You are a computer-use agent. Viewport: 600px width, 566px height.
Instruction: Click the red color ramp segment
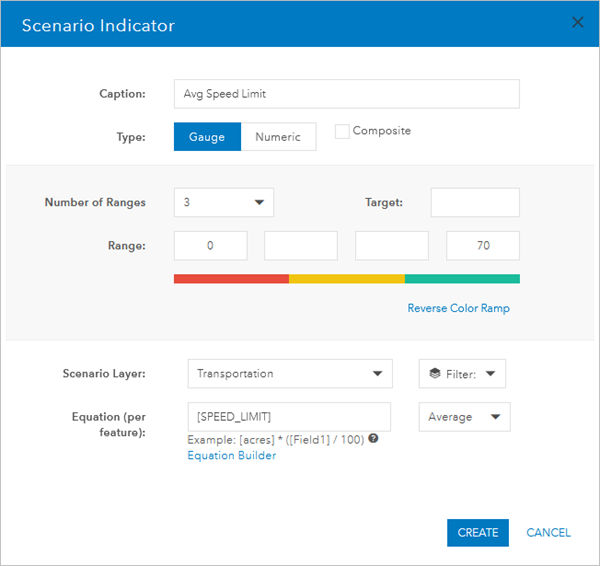(x=231, y=279)
